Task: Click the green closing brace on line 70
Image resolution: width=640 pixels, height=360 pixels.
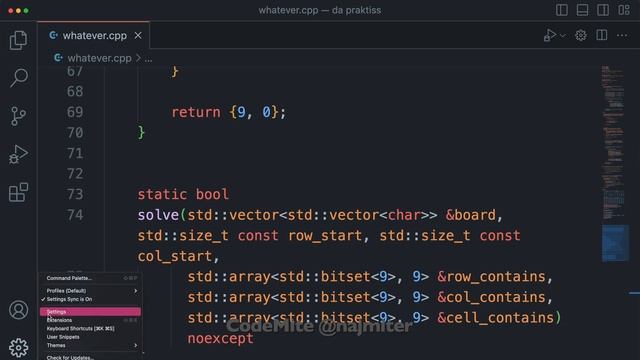Action: click(x=141, y=132)
